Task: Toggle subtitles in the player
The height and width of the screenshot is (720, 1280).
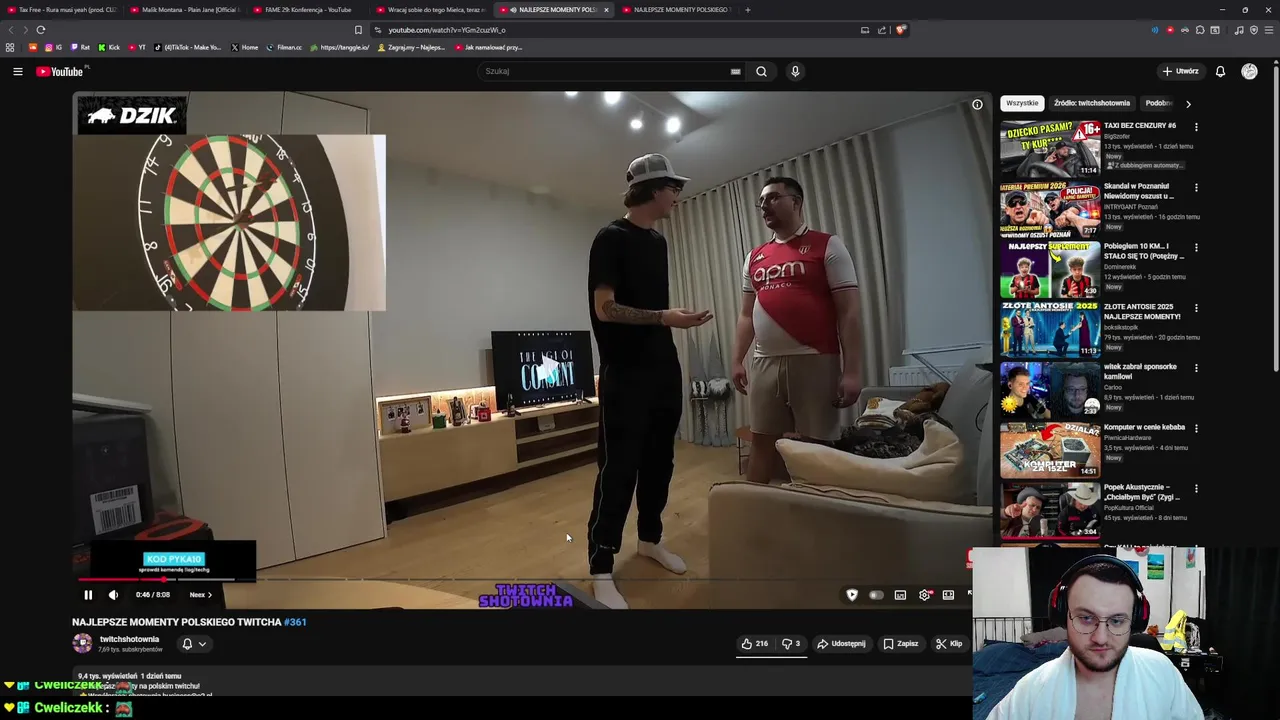Action: point(900,595)
